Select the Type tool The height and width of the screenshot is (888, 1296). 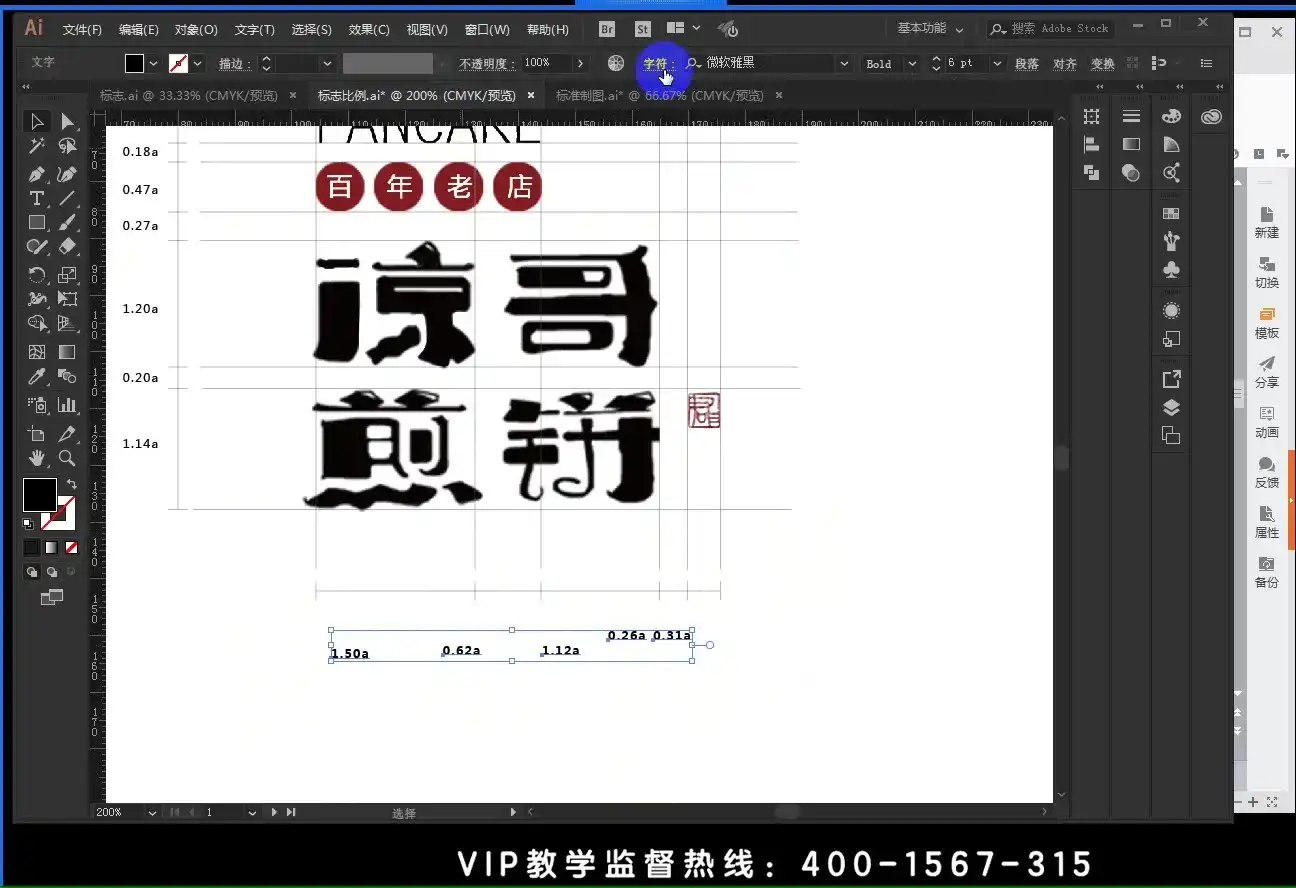(37, 199)
